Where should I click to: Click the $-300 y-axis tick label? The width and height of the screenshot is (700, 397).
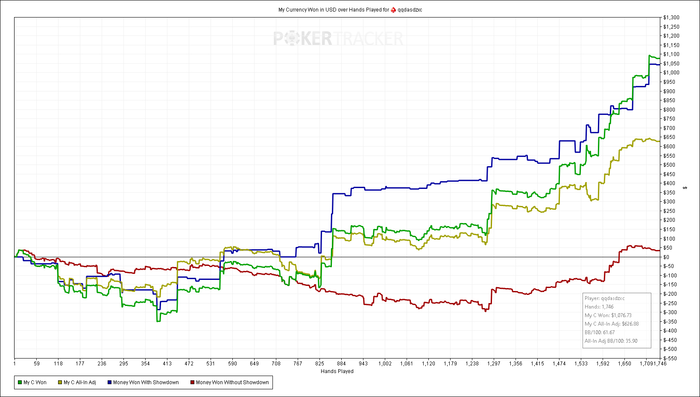[670, 312]
